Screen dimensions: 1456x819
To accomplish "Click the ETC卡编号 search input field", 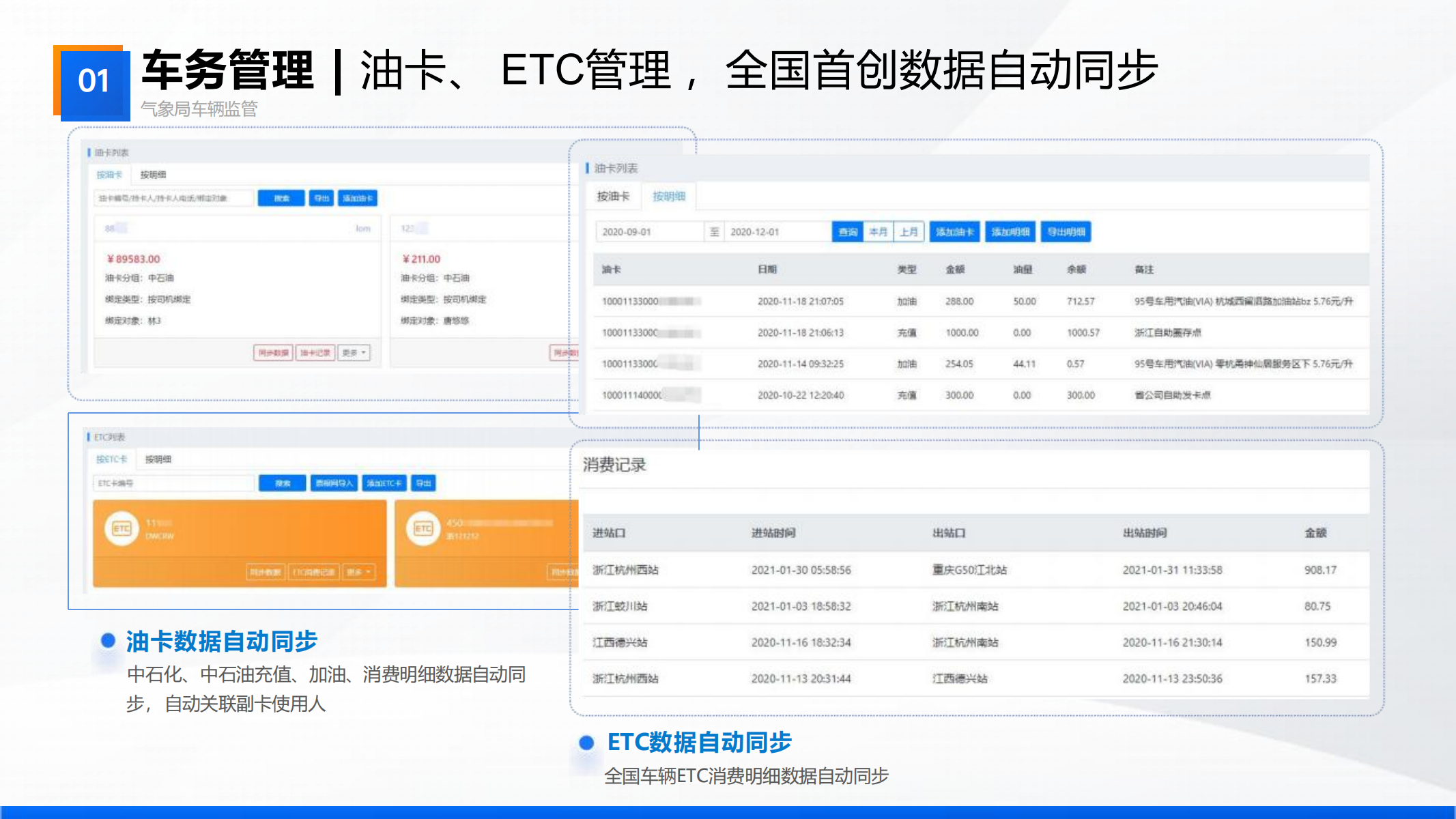I will tap(173, 483).
